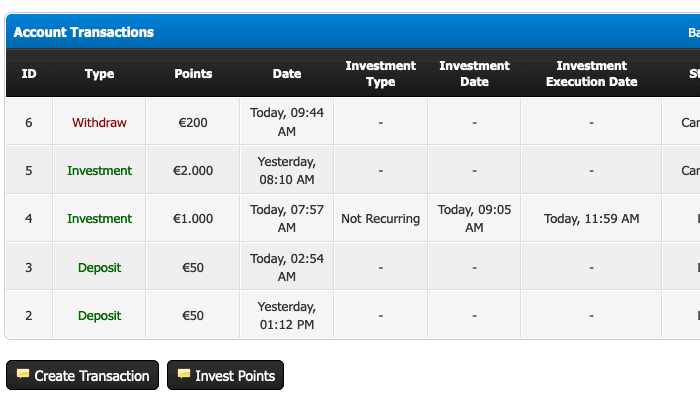The image size is (700, 400).
Task: Sort by the Points column header
Action: pyautogui.click(x=193, y=74)
